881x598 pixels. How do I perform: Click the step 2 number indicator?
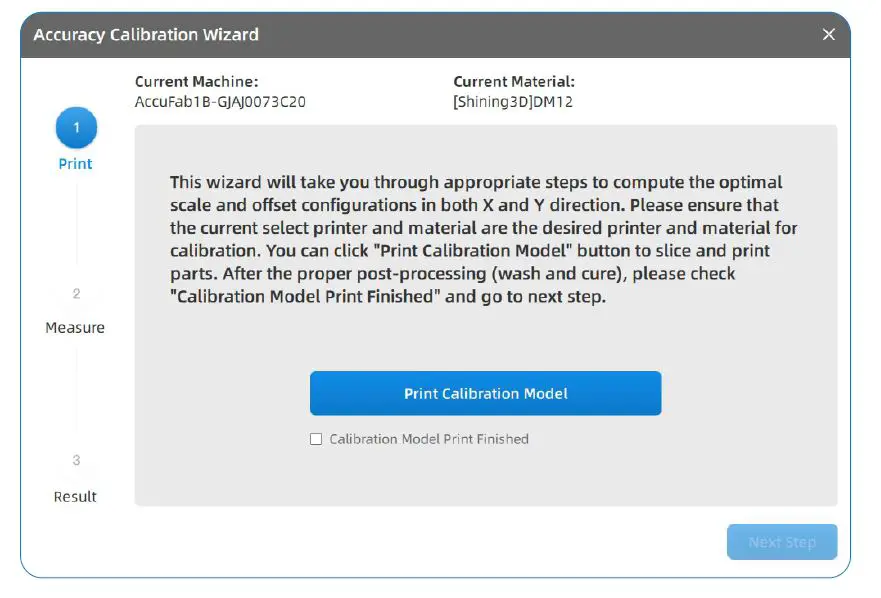tap(76, 294)
